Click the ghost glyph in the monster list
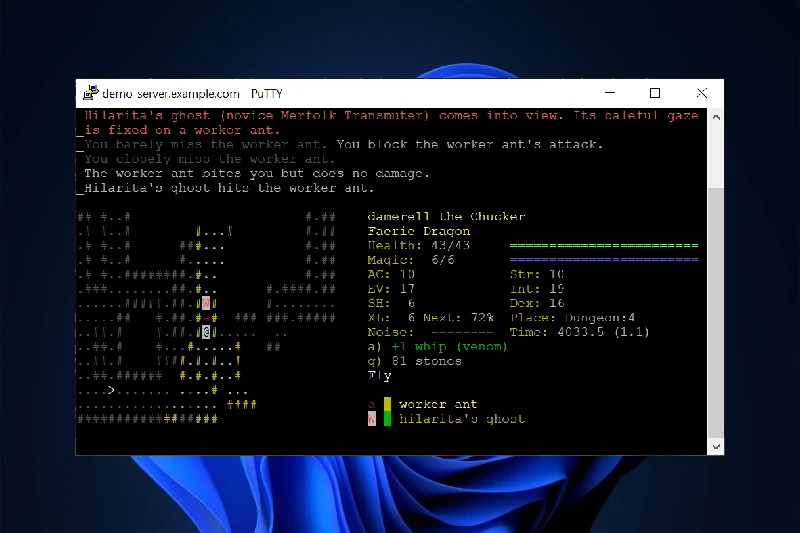This screenshot has height=533, width=800. pyautogui.click(x=373, y=419)
